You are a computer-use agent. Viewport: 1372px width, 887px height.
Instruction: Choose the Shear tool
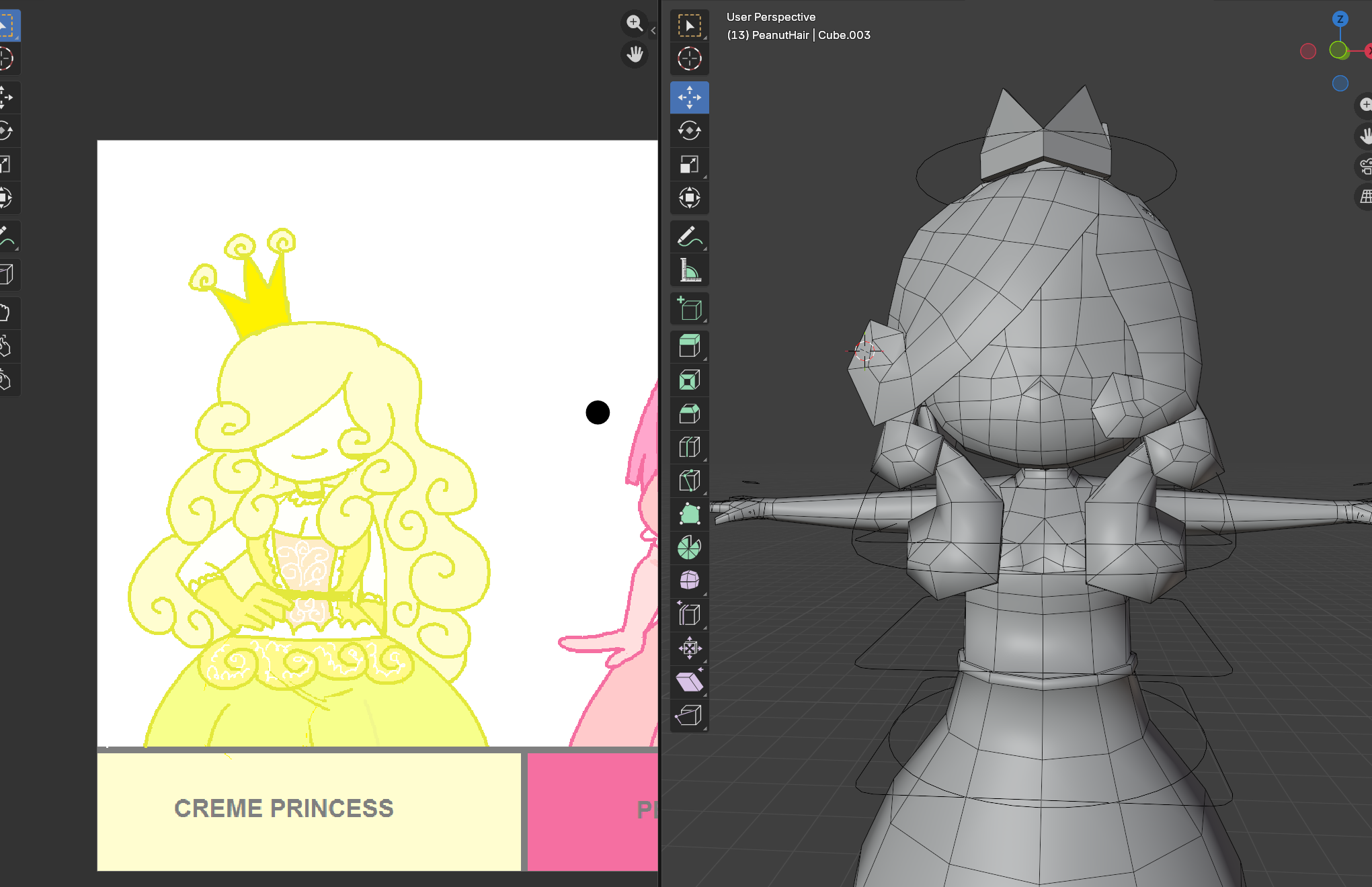(x=689, y=682)
